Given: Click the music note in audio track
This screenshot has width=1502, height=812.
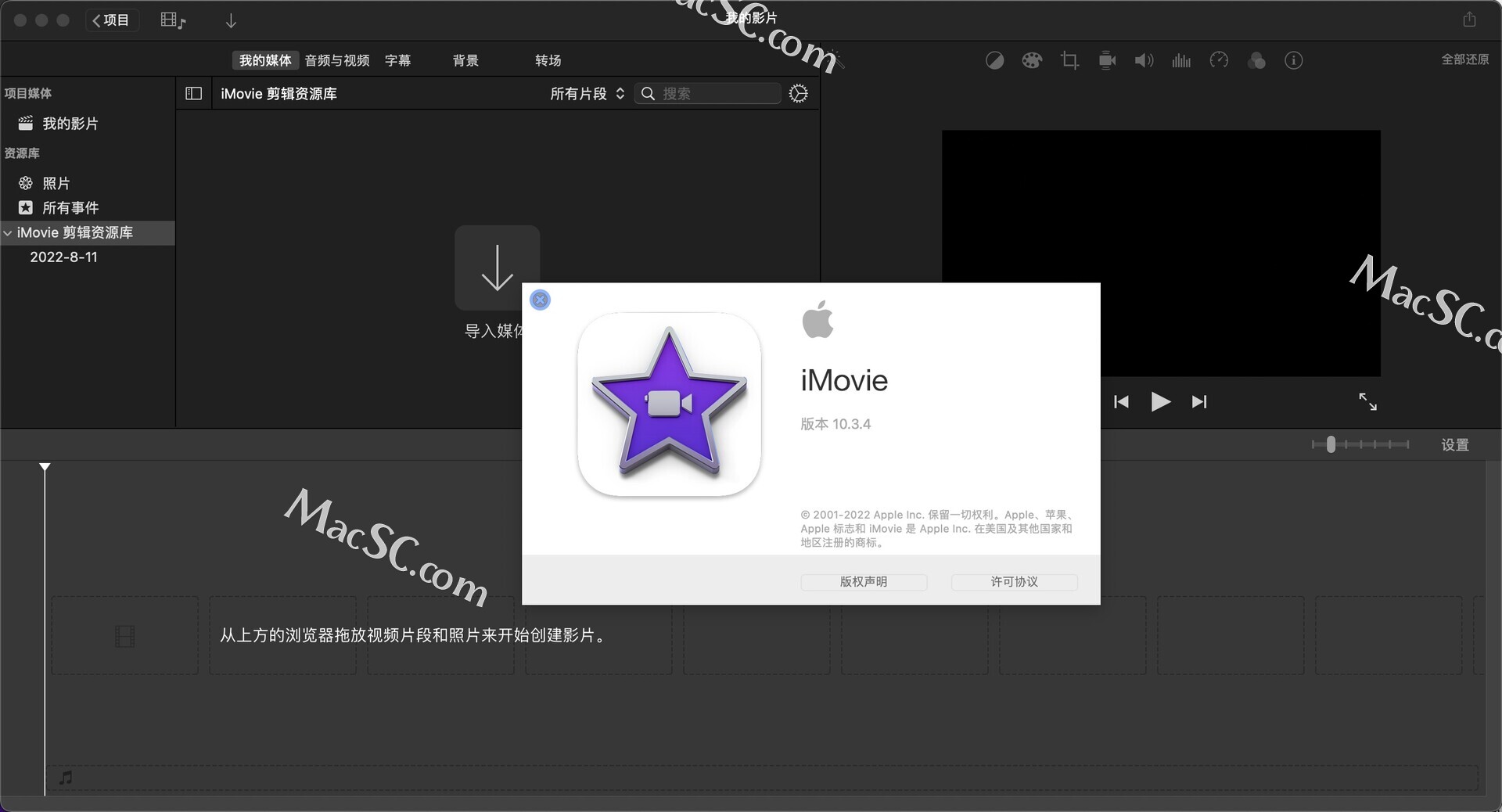Looking at the screenshot, I should click(x=66, y=778).
